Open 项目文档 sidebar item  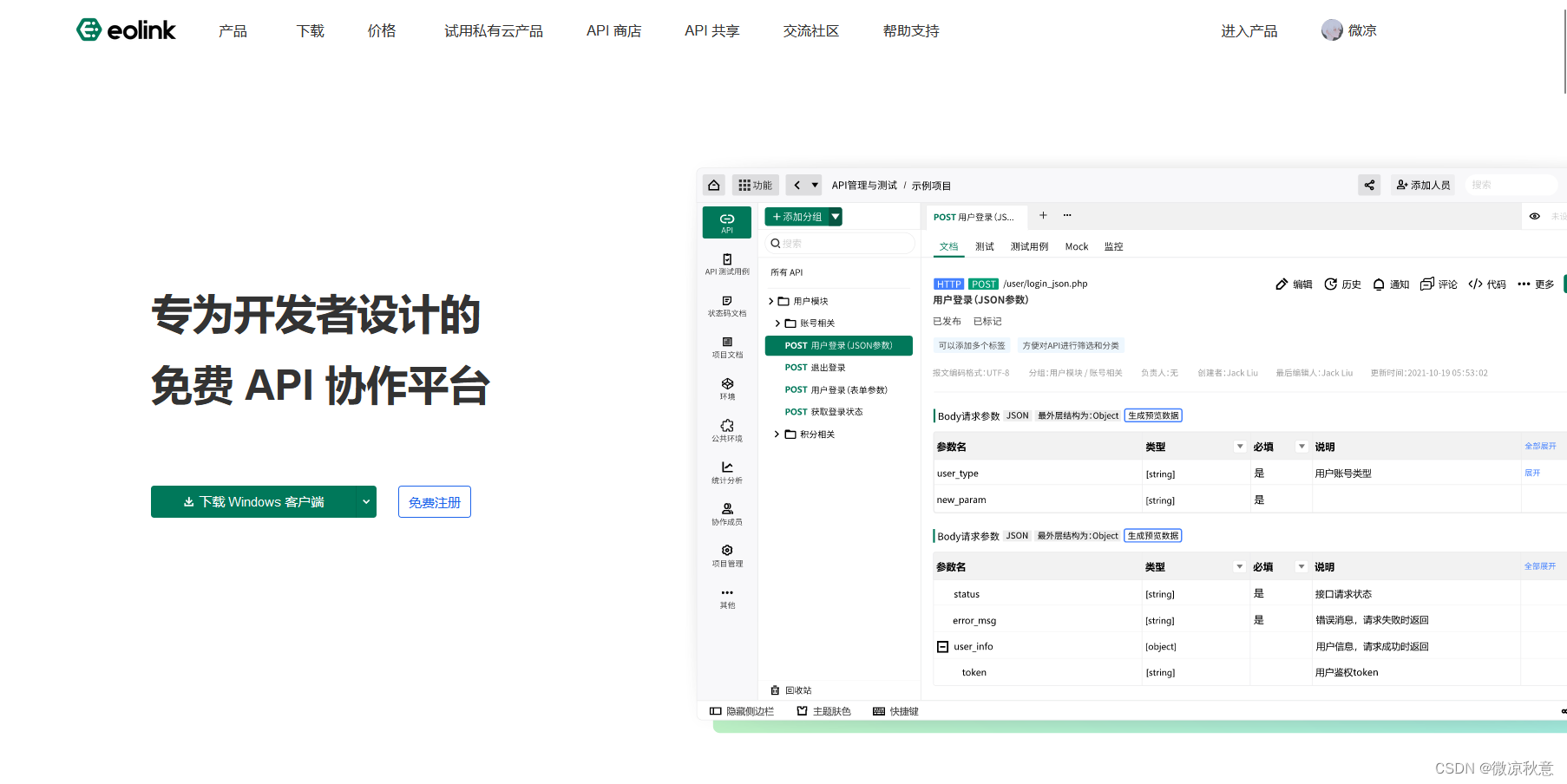(x=727, y=348)
